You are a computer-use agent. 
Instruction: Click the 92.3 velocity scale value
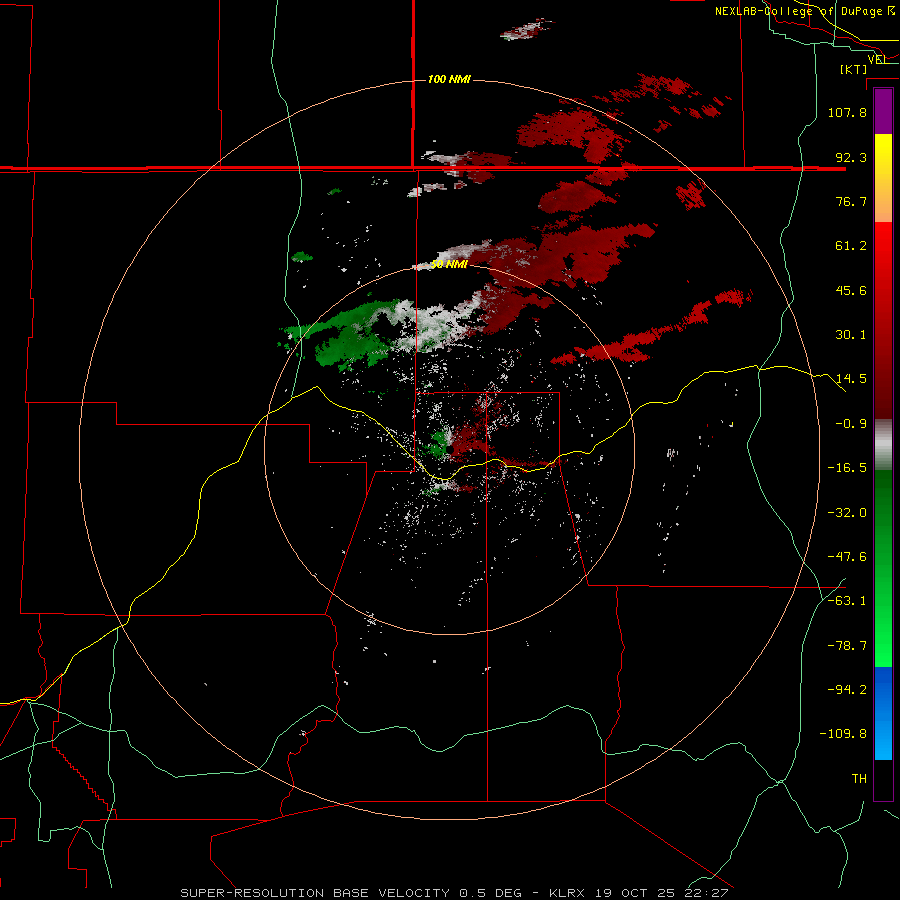851,157
